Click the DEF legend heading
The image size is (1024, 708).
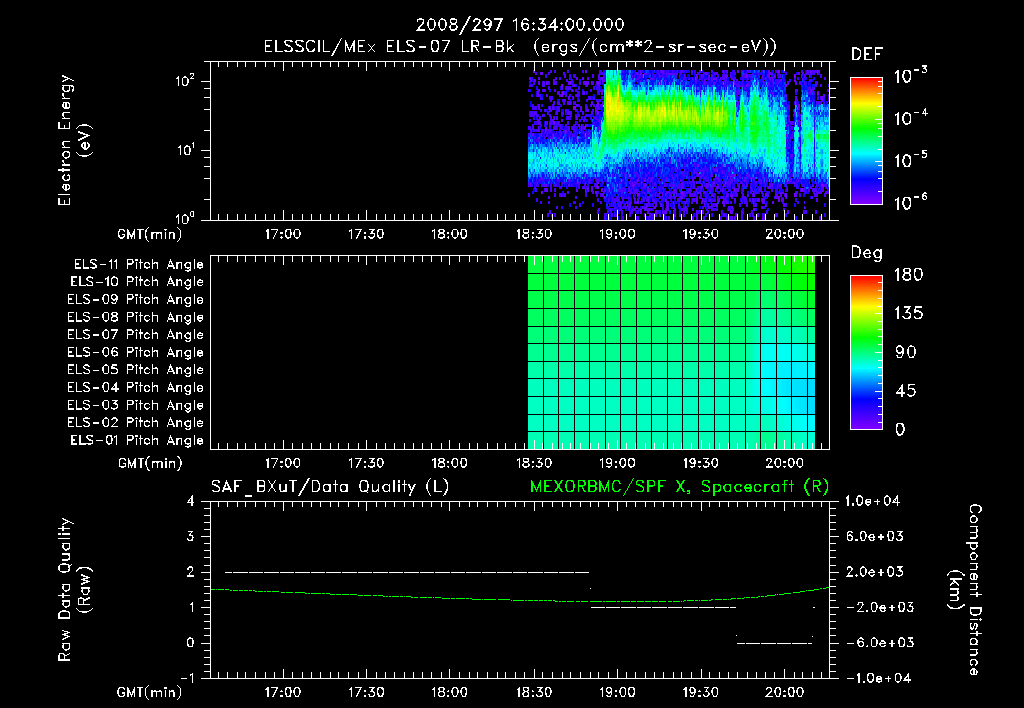coord(867,55)
